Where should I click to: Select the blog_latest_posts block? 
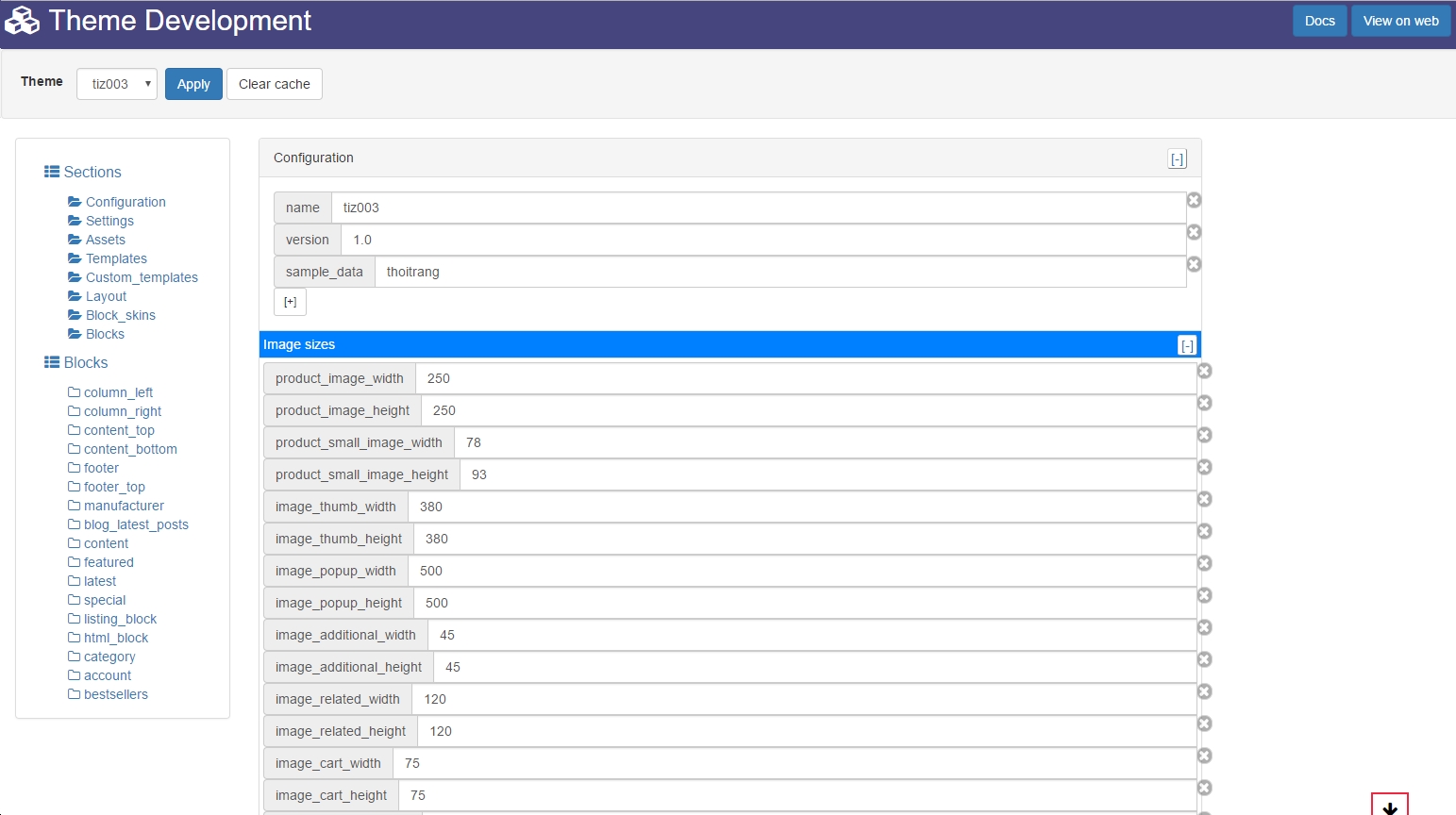tap(128, 524)
